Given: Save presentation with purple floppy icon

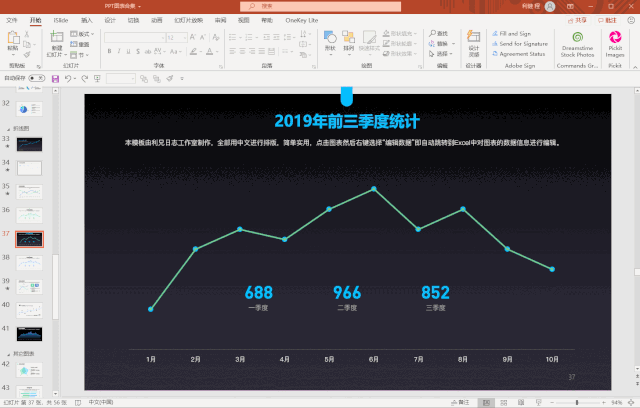Looking at the screenshot, I should coord(56,79).
